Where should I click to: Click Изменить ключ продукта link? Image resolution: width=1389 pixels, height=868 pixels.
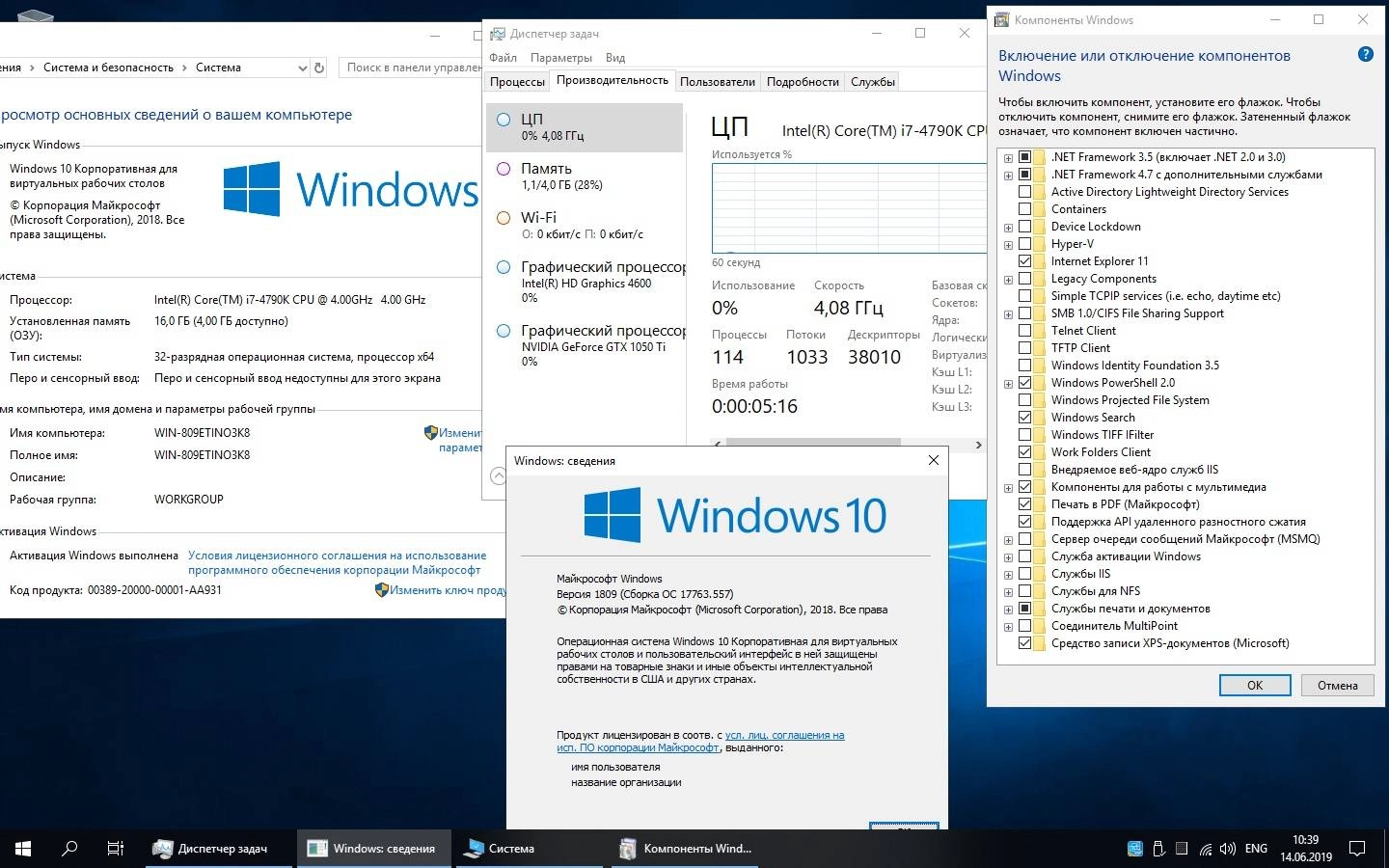click(448, 590)
